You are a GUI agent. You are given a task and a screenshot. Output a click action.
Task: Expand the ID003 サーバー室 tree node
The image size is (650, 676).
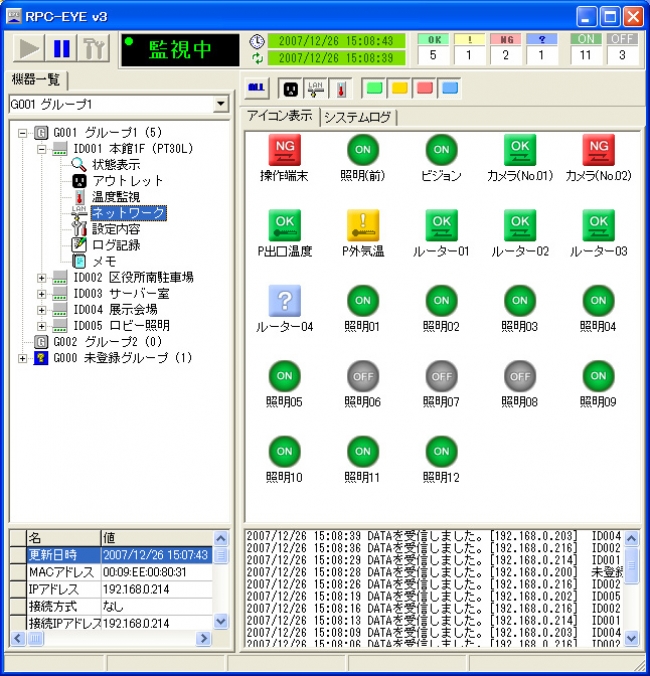pos(42,293)
